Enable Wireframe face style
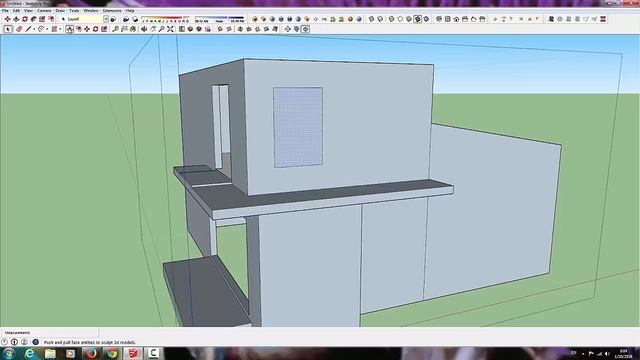Viewport: 640px width, 360px height. click(x=391, y=19)
